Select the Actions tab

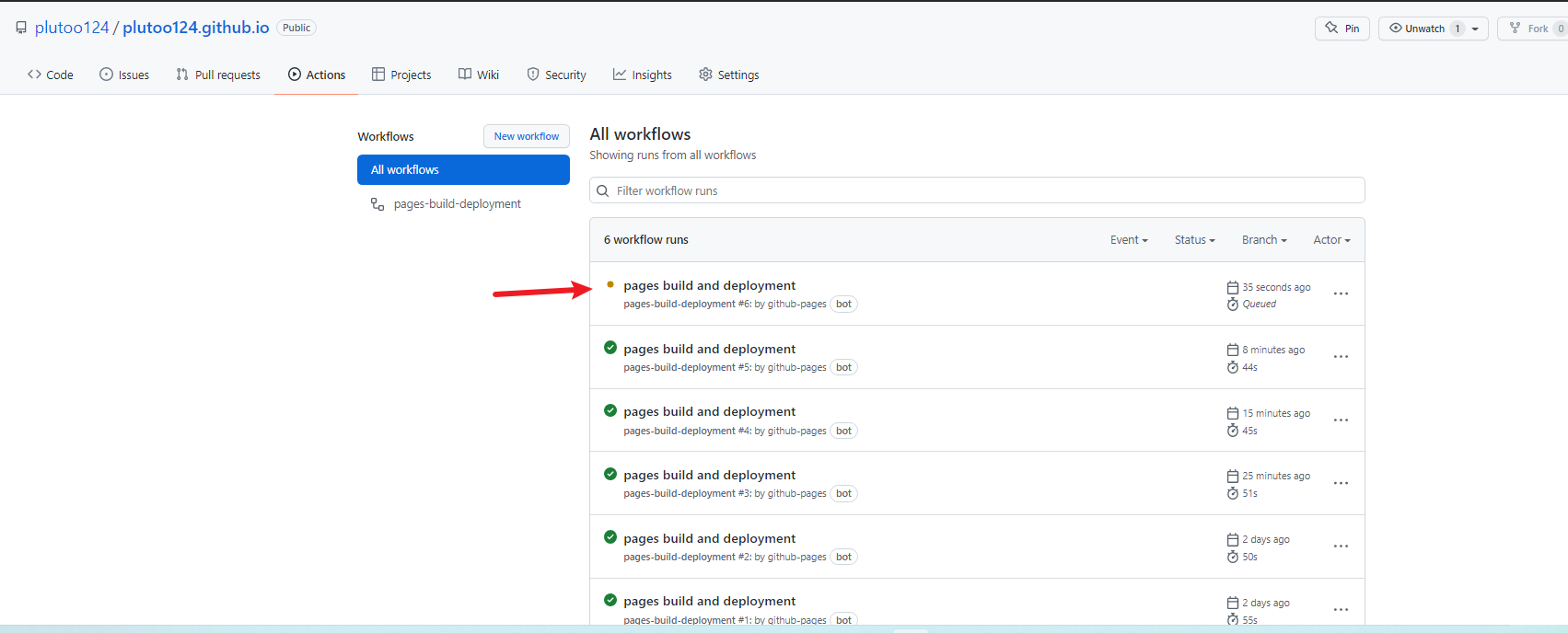tap(317, 75)
